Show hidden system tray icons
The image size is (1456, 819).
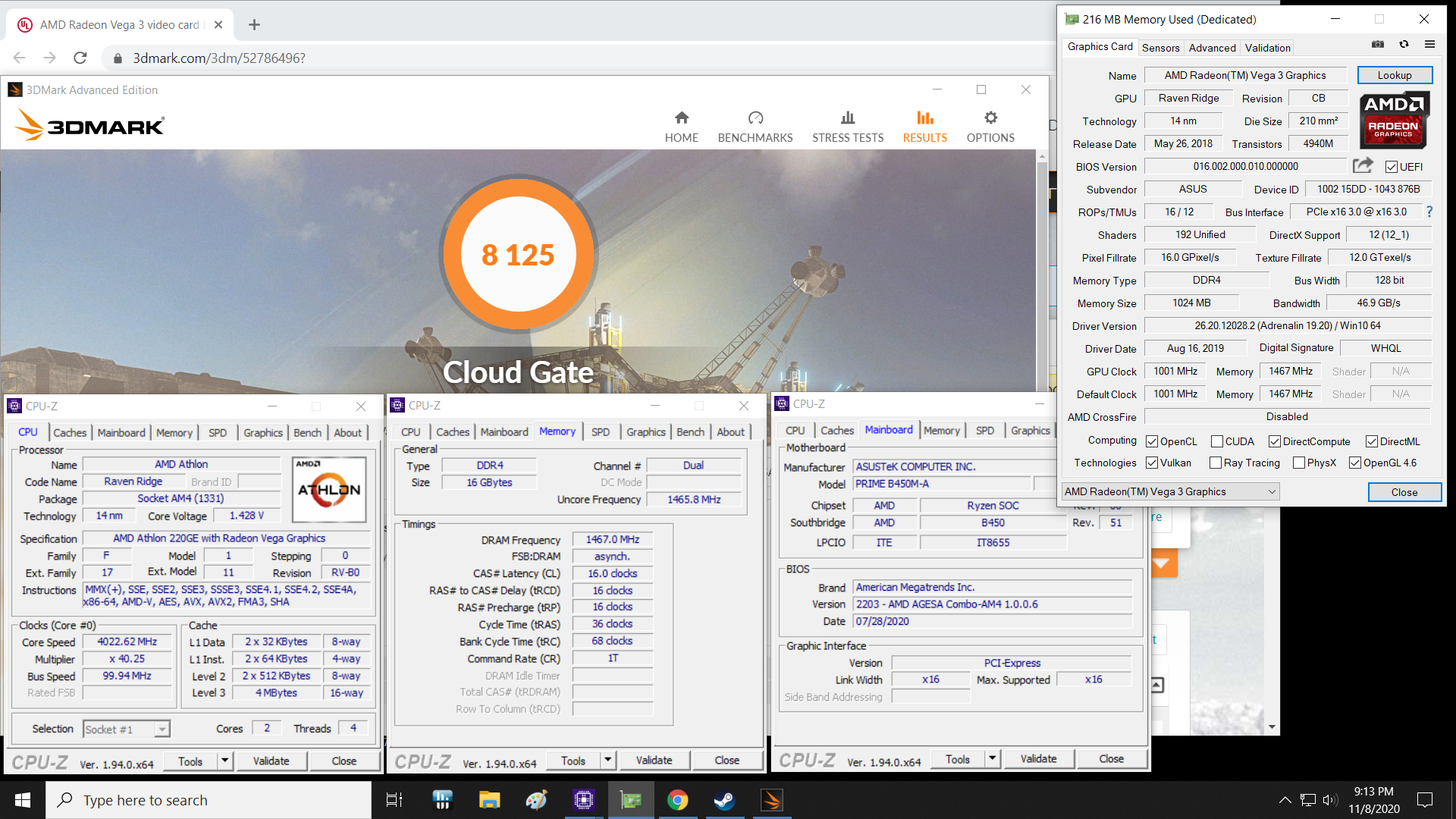(x=1285, y=800)
